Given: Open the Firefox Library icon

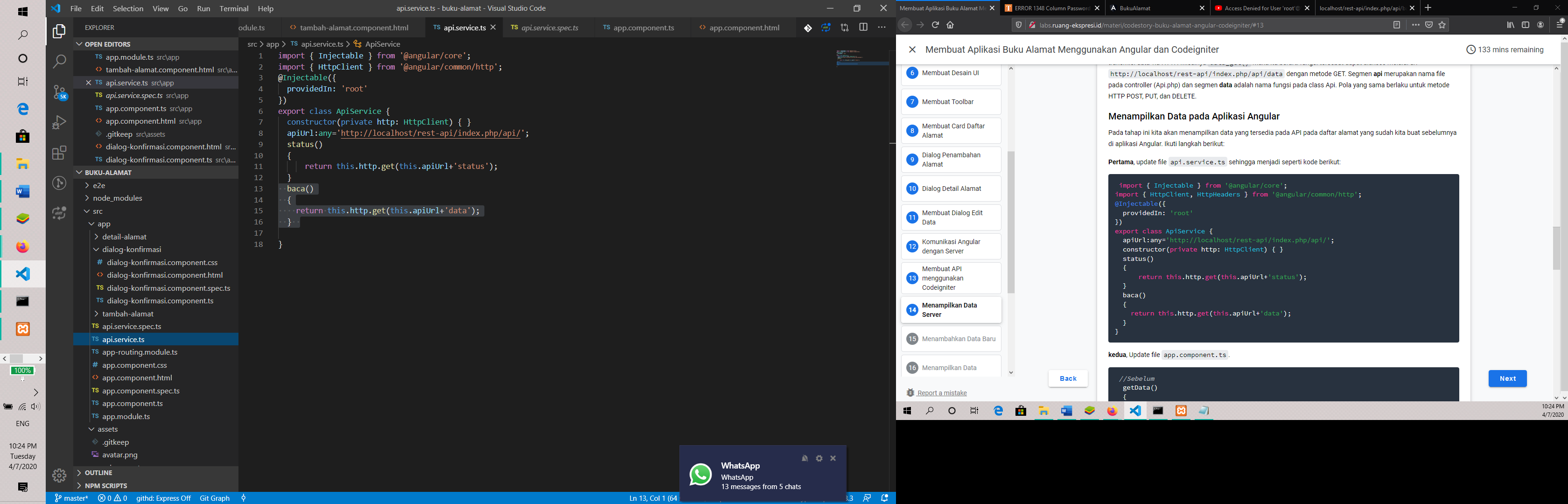Looking at the screenshot, I should coord(1510,25).
